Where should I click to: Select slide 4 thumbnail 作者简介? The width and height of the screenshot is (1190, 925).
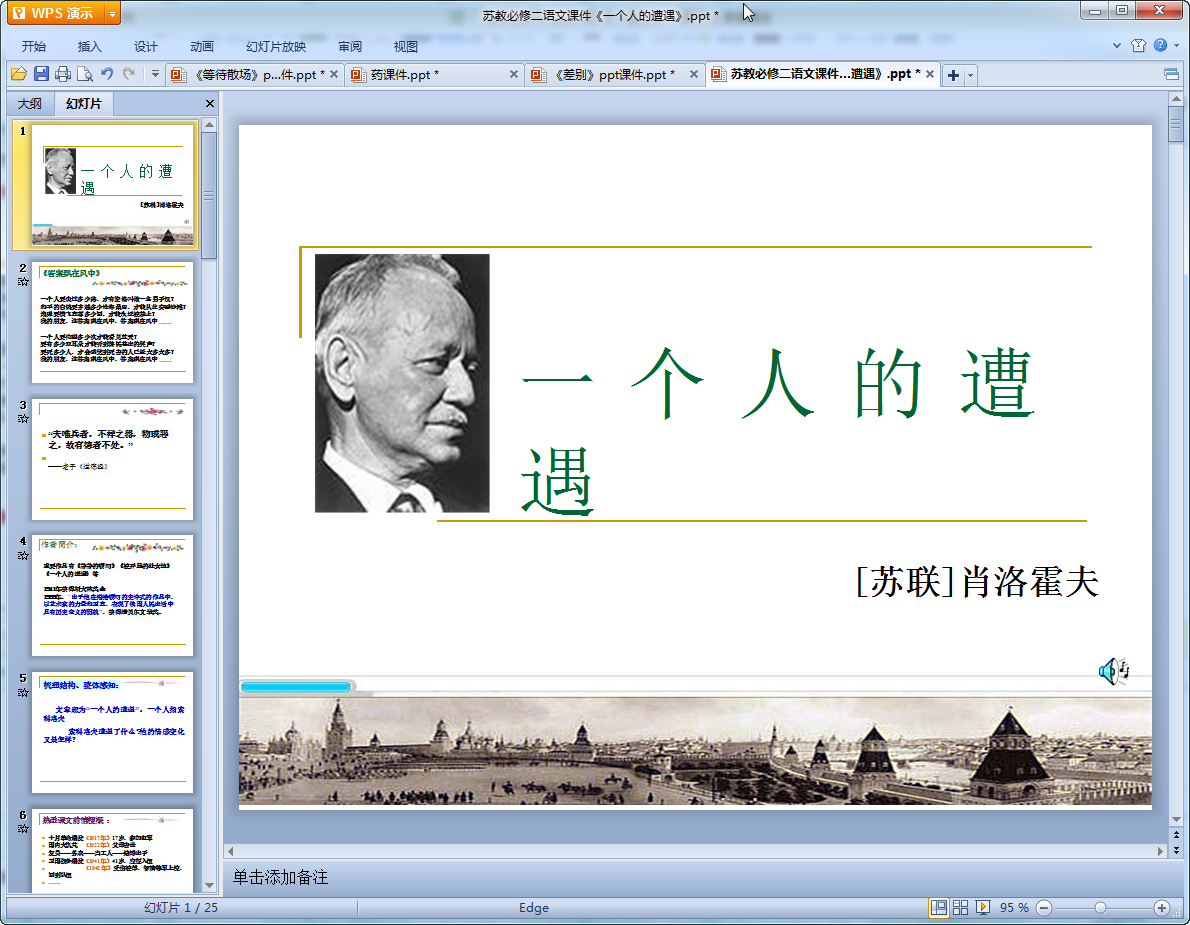tap(112, 595)
